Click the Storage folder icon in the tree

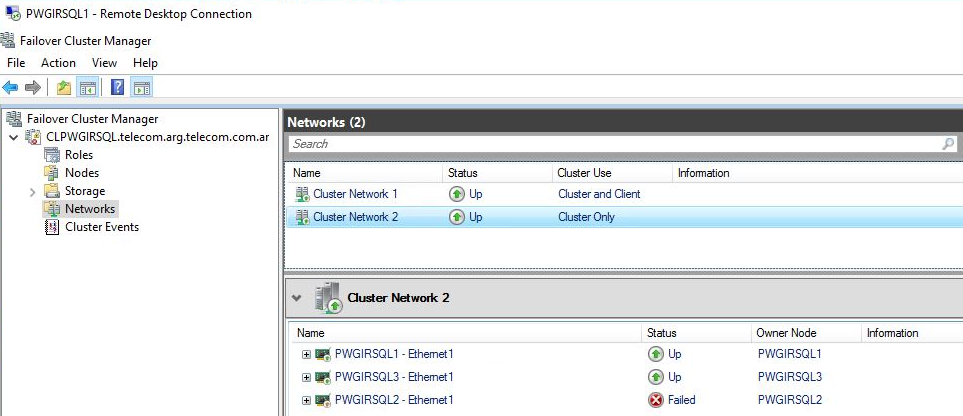click(x=52, y=191)
